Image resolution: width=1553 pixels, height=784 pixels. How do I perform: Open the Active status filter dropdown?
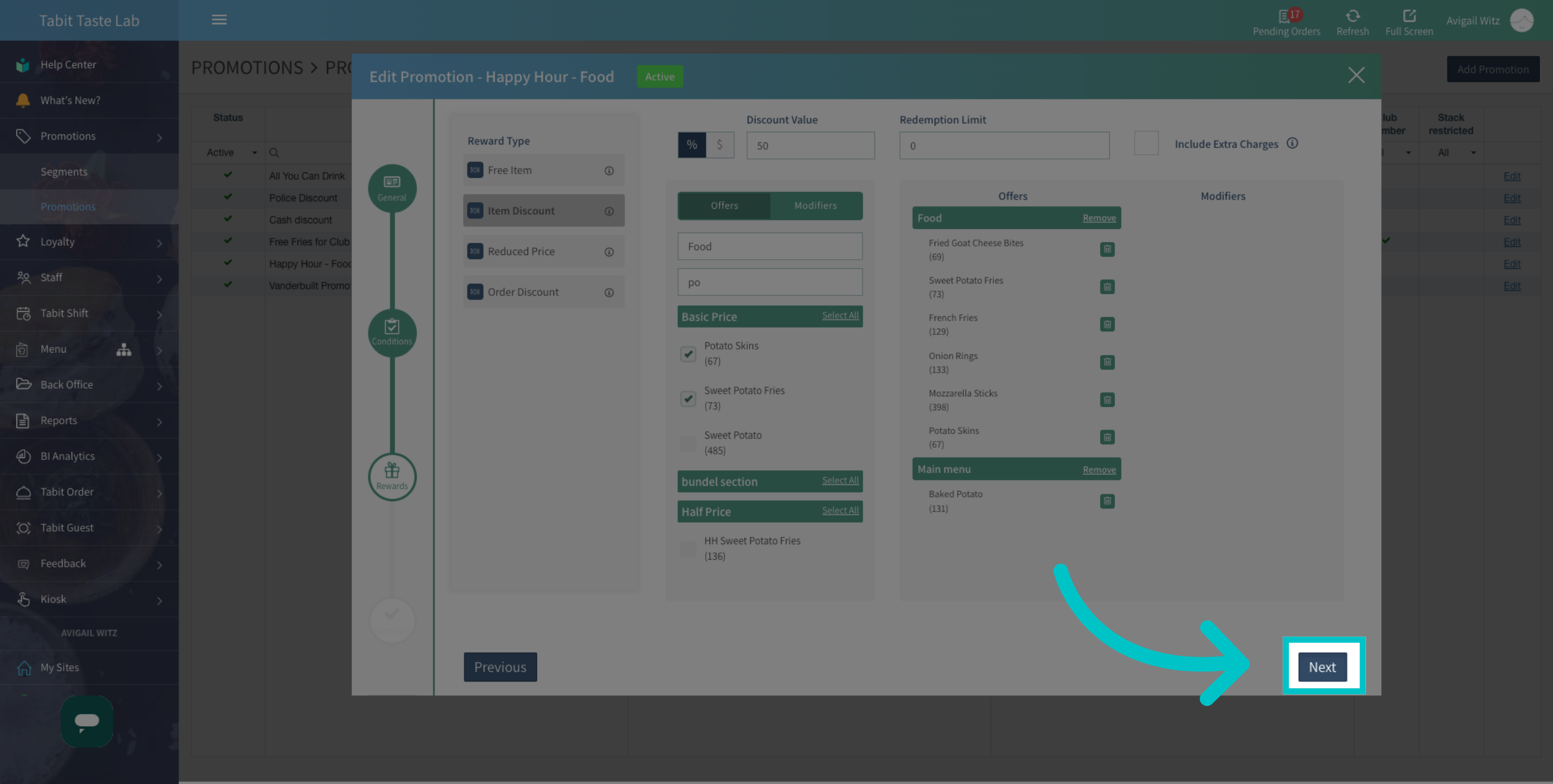tap(231, 152)
